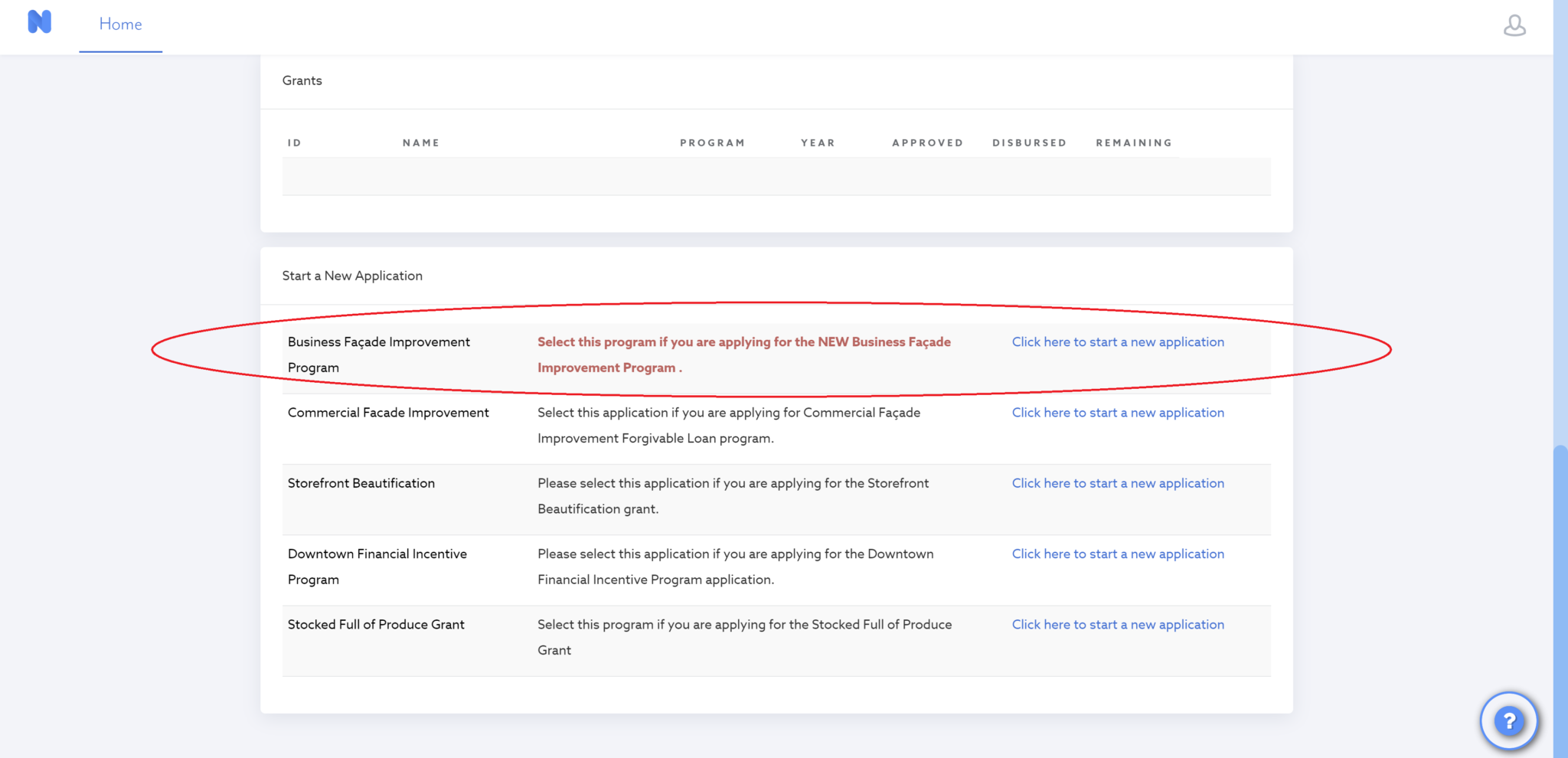Switch to the Home tab
This screenshot has width=1568, height=758.
point(120,25)
